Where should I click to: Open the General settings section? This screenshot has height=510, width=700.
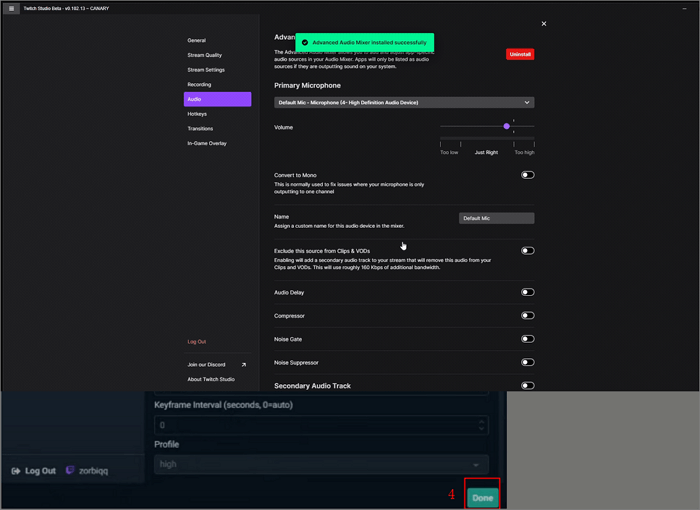(x=196, y=40)
